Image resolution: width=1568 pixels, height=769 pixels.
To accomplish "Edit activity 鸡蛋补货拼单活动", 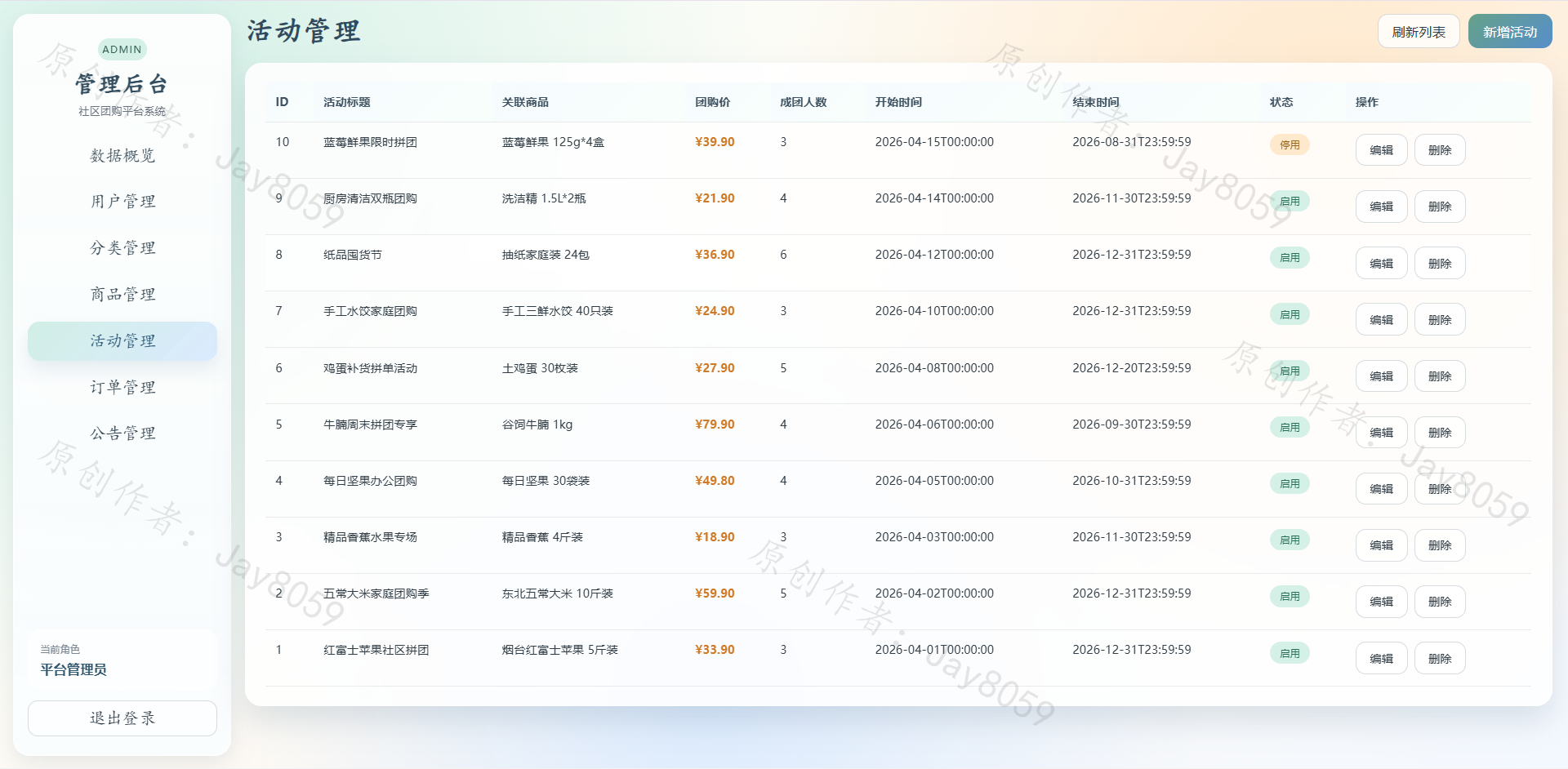I will click(x=1382, y=376).
